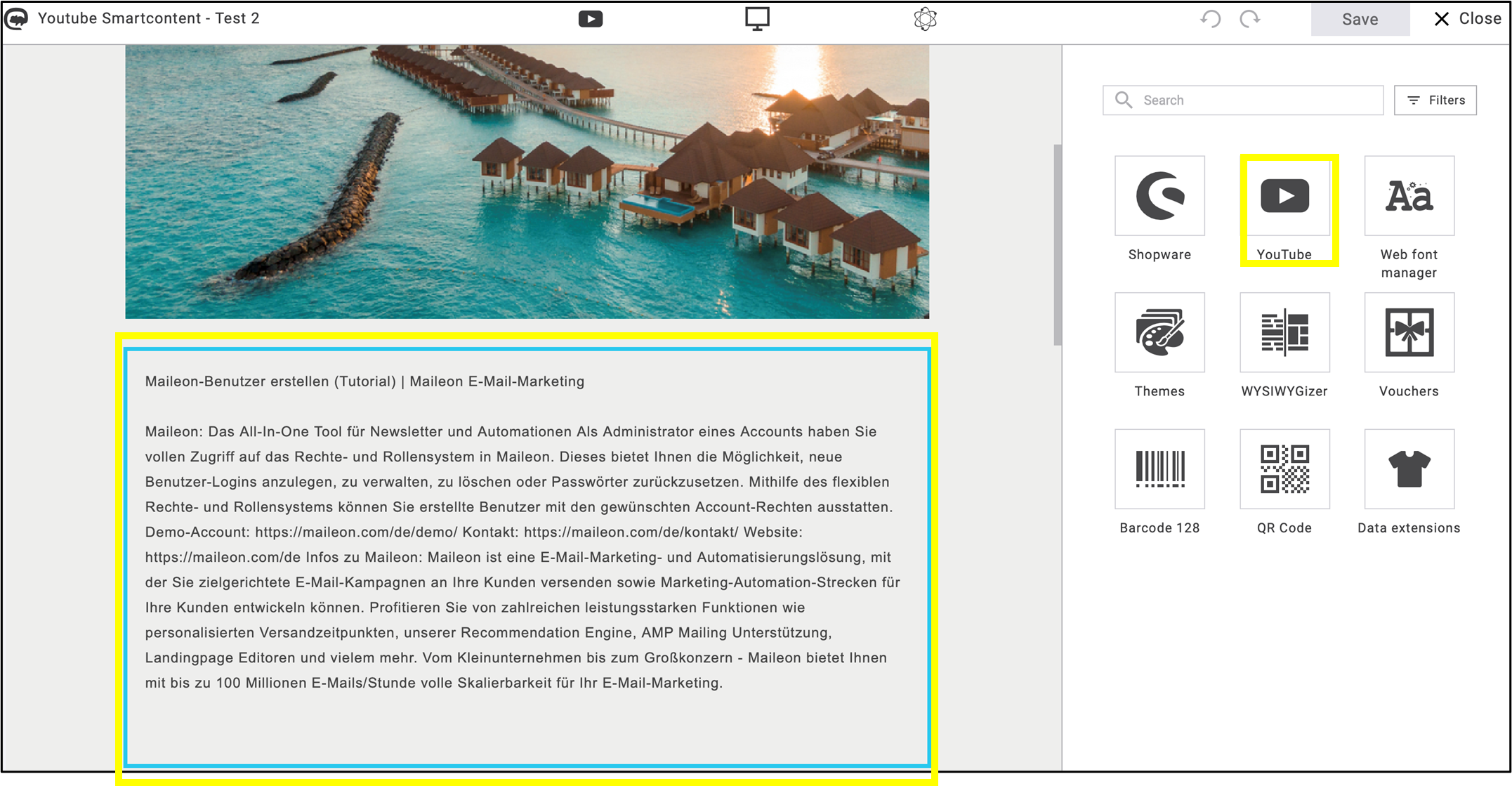This screenshot has width=1512, height=786.
Task: Open the Vouchers plugin
Action: click(1409, 332)
